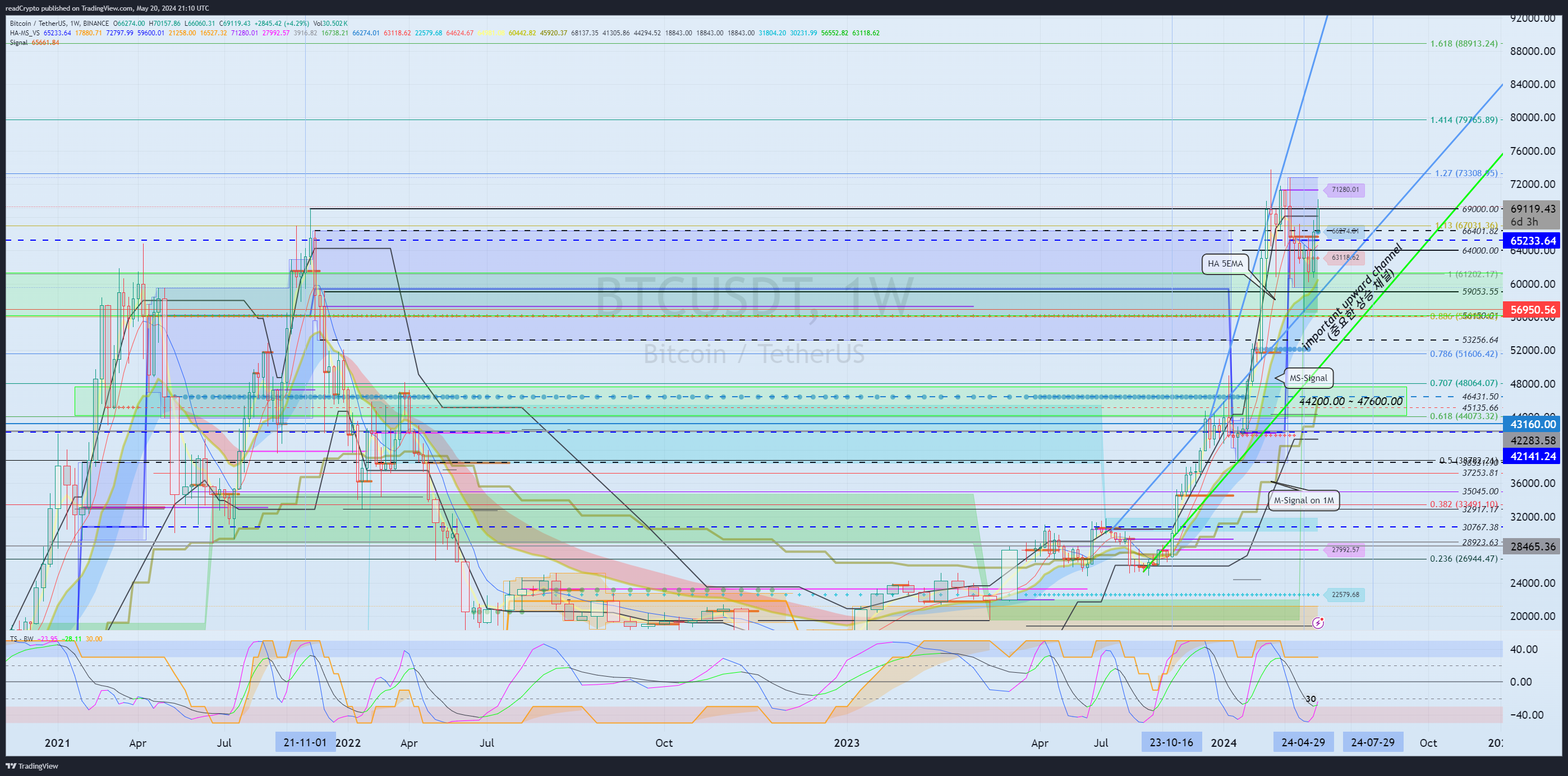Click the 92000.00 top price scale value
The image size is (1568, 776).
pos(1532,19)
